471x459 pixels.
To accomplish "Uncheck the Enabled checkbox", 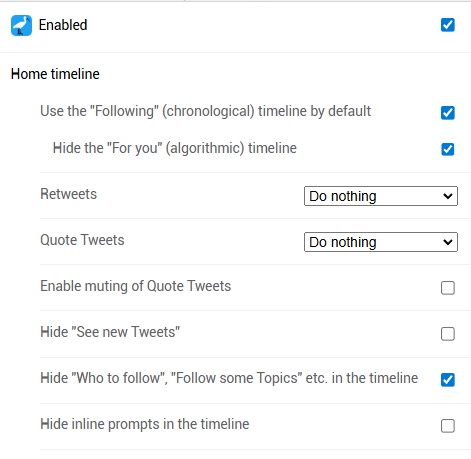I will [448, 25].
